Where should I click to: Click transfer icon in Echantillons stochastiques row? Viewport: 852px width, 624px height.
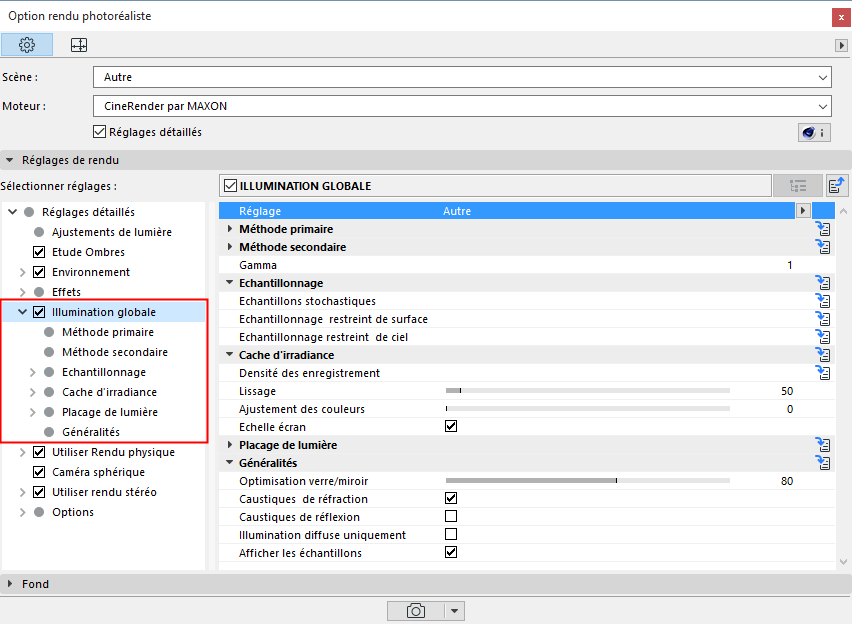[x=823, y=301]
